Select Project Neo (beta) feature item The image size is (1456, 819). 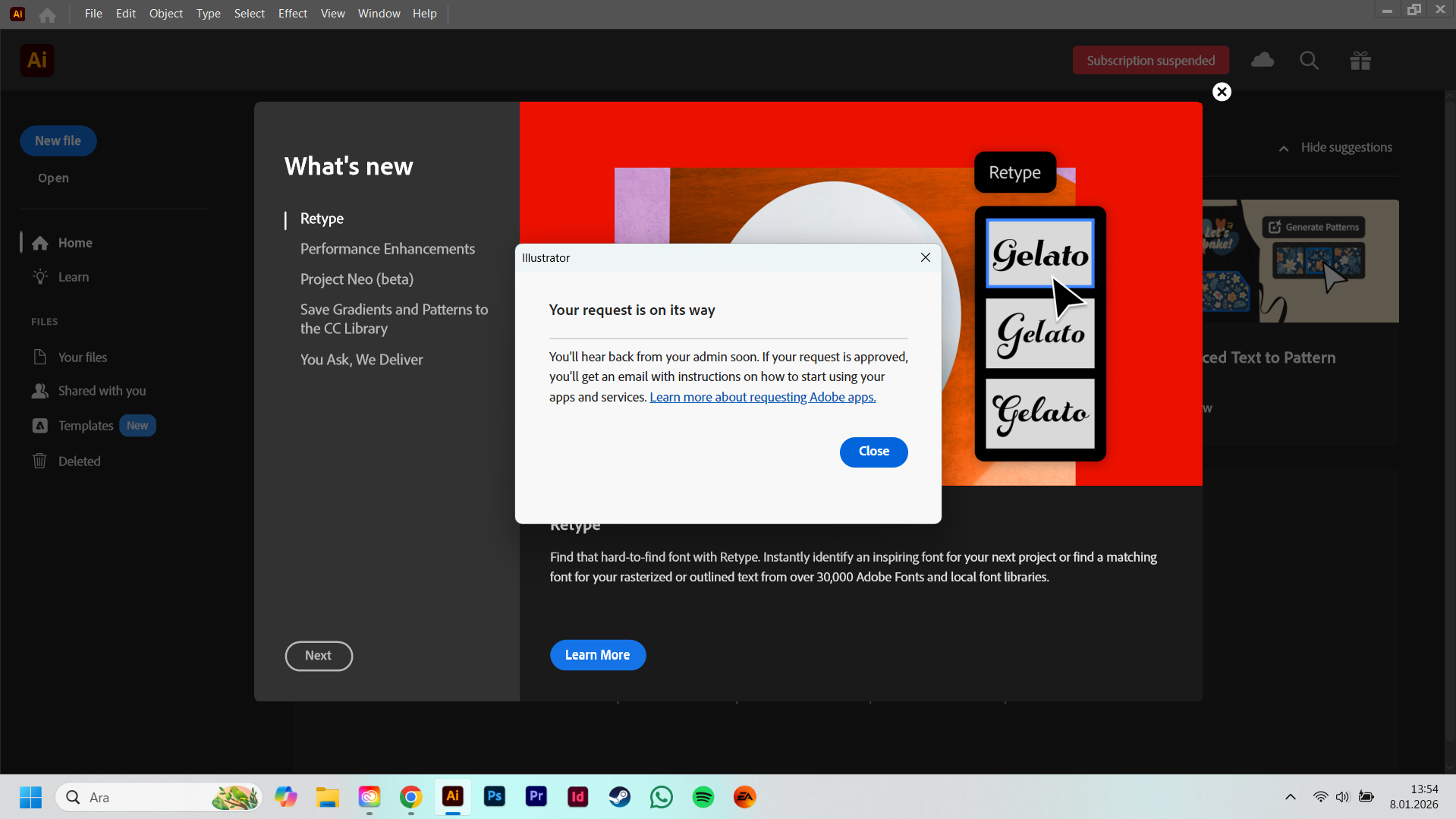[357, 279]
